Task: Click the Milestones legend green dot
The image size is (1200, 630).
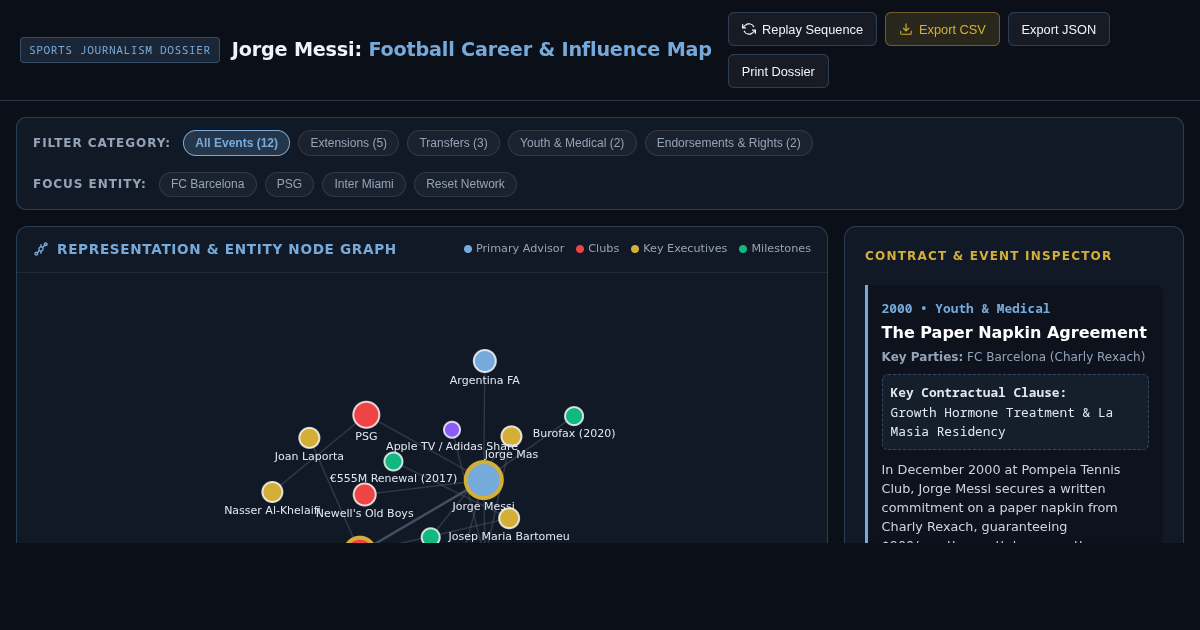Action: tap(743, 249)
